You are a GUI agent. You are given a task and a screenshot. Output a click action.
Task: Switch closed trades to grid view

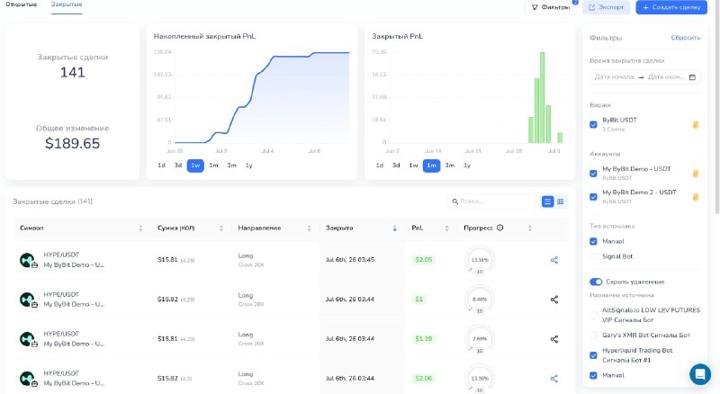pyautogui.click(x=560, y=202)
